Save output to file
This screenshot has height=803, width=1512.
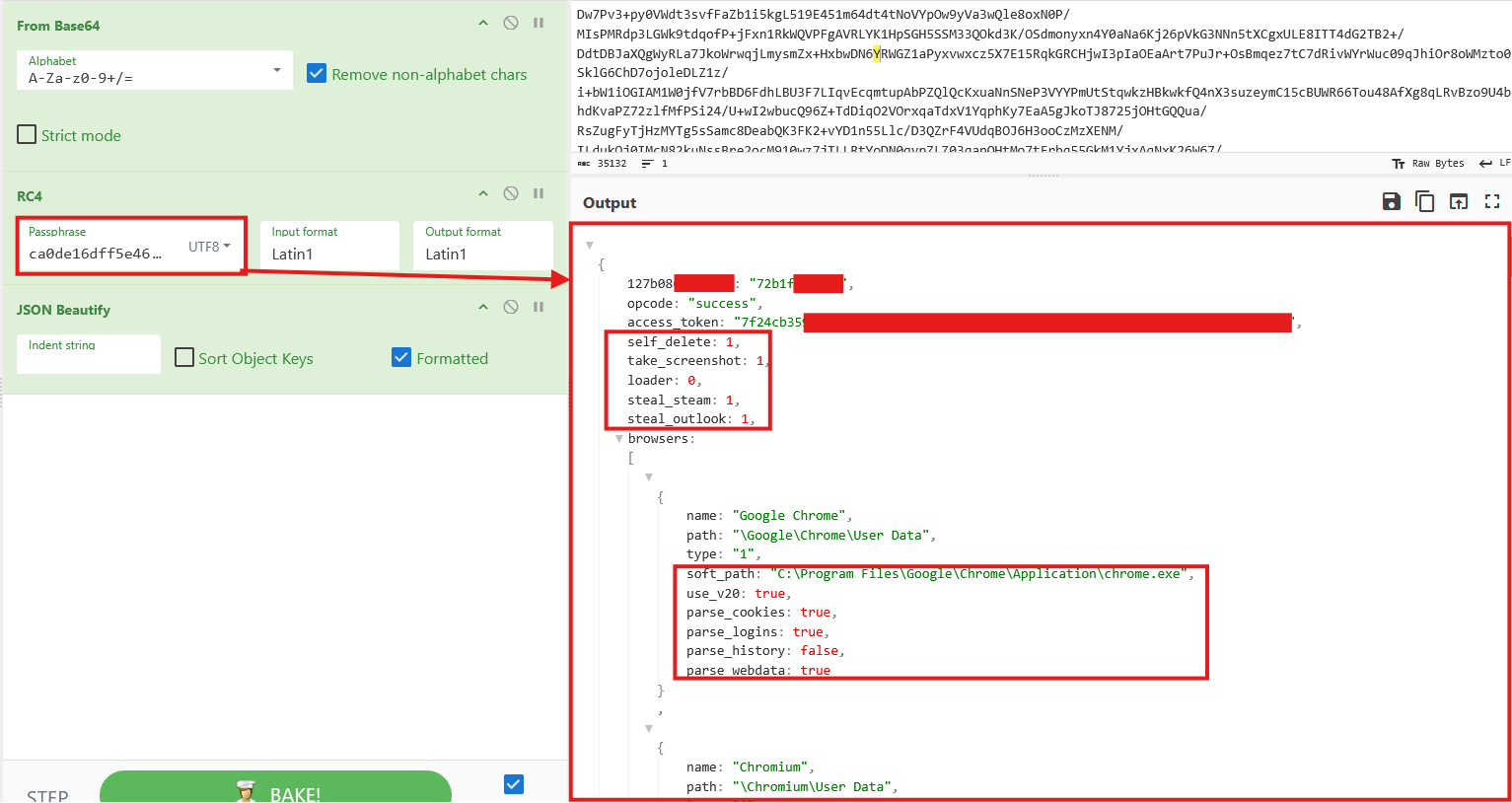pyautogui.click(x=1392, y=202)
